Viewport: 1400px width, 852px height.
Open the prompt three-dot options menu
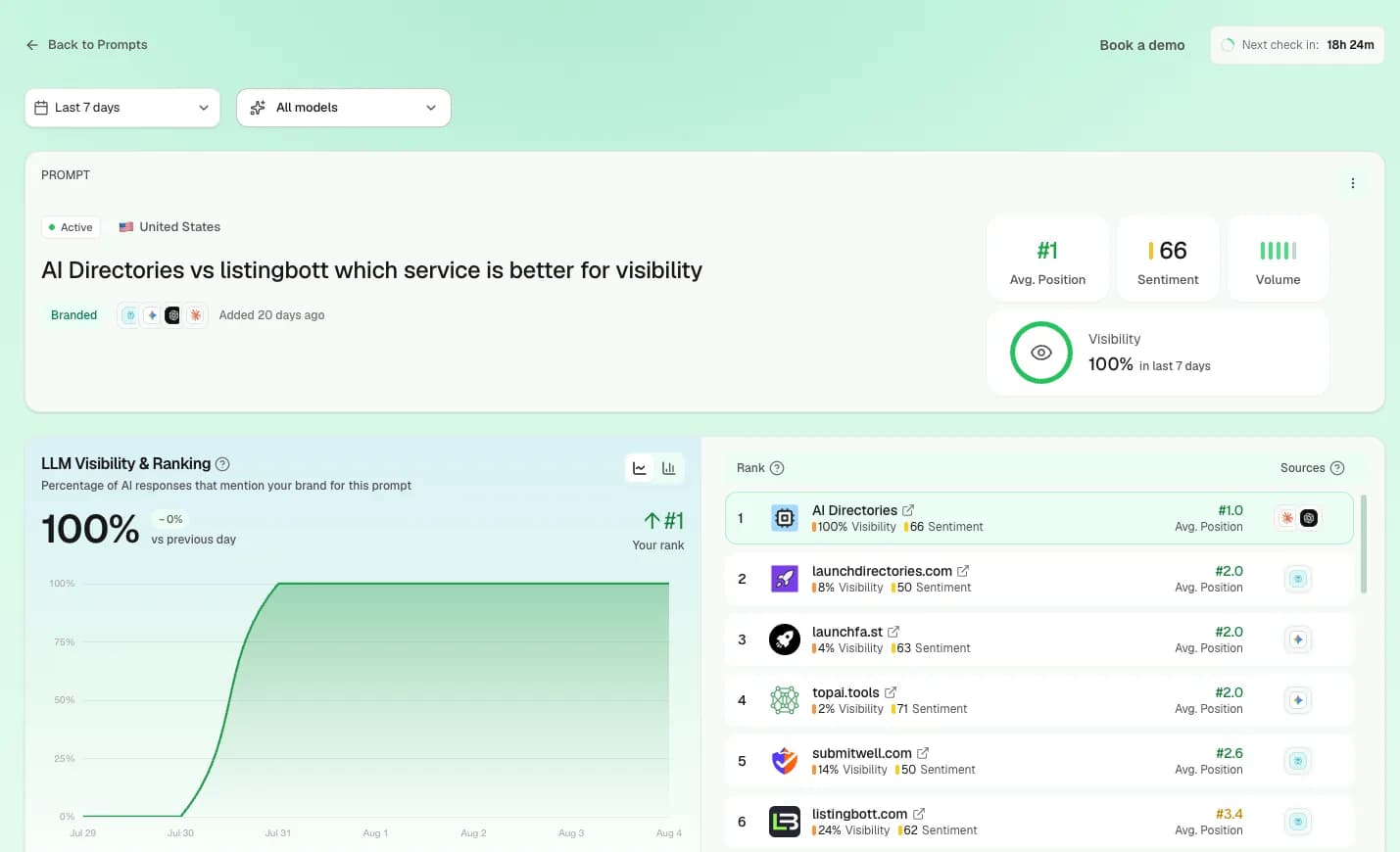coord(1353,183)
